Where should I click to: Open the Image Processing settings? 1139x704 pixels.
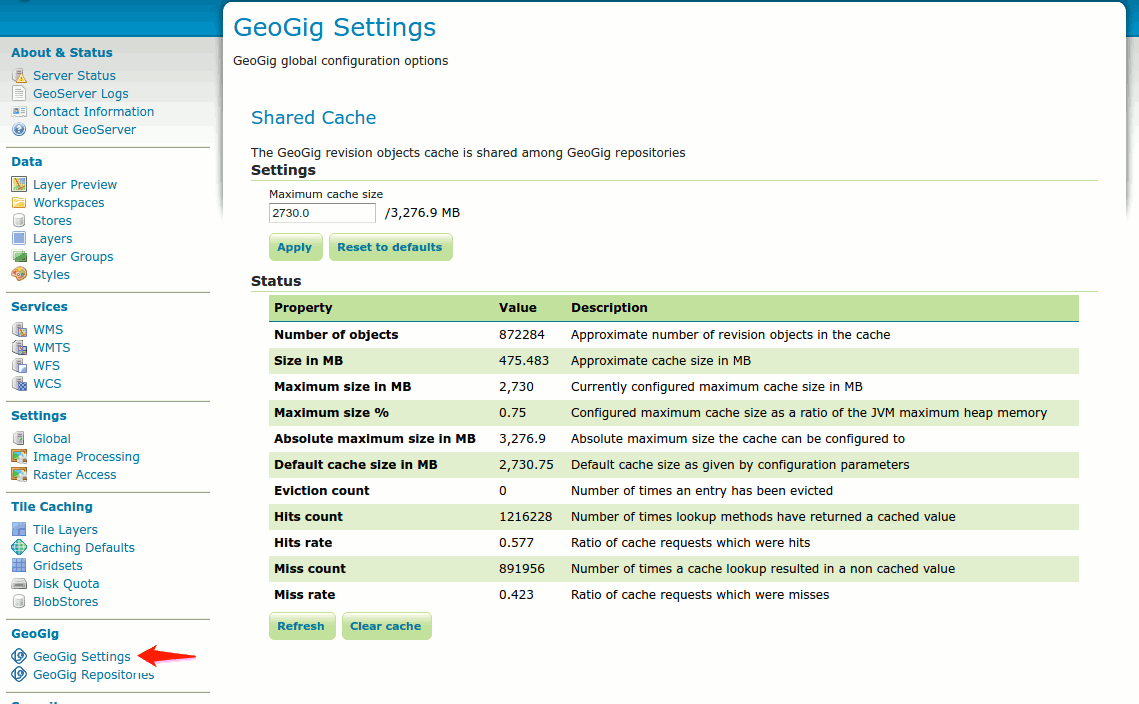click(x=18, y=456)
